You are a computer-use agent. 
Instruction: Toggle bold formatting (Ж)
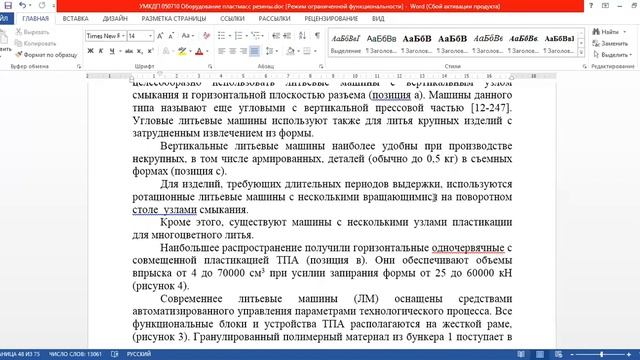(91, 51)
